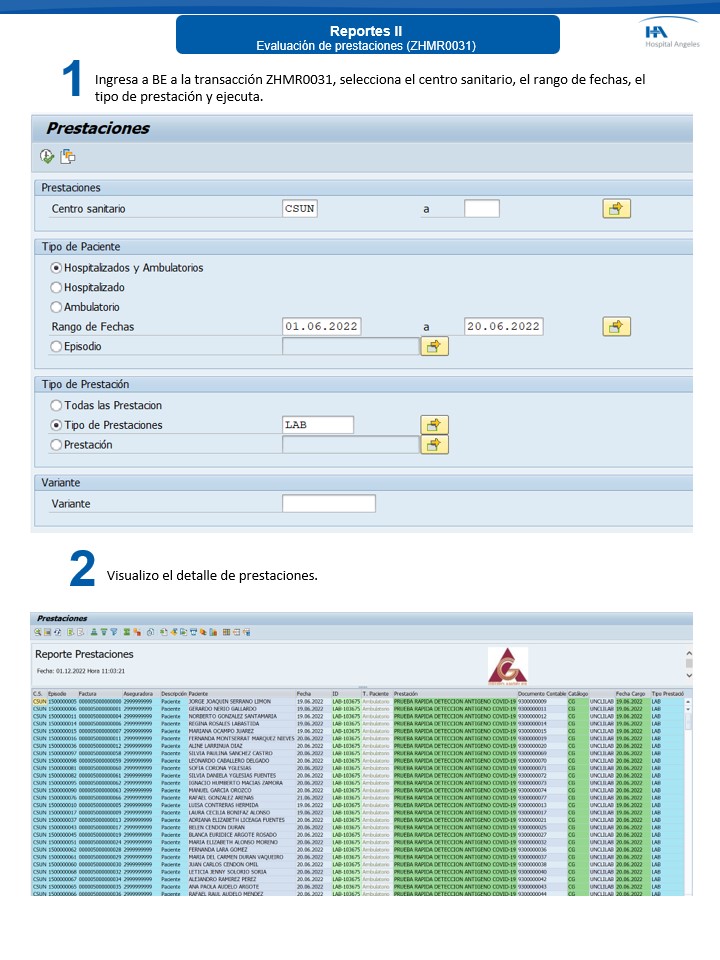
Task: Click the Variante input field
Action: coord(328,504)
